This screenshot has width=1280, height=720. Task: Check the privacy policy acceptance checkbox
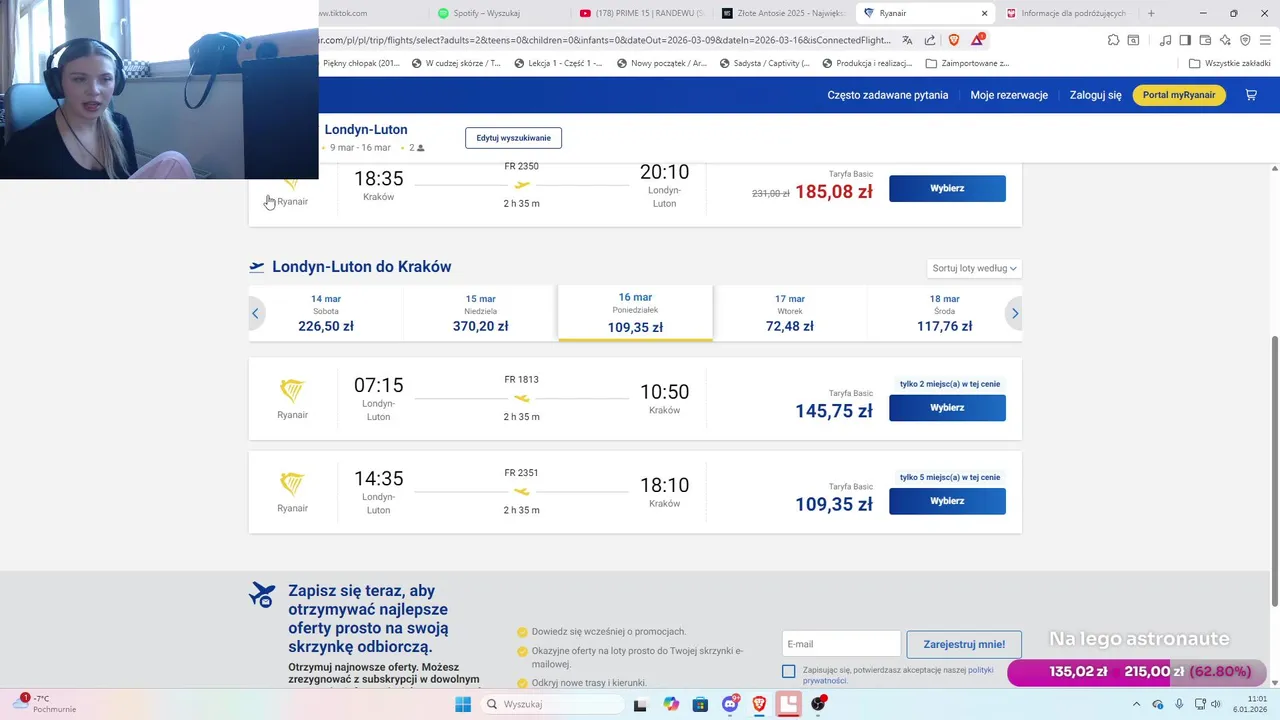789,671
